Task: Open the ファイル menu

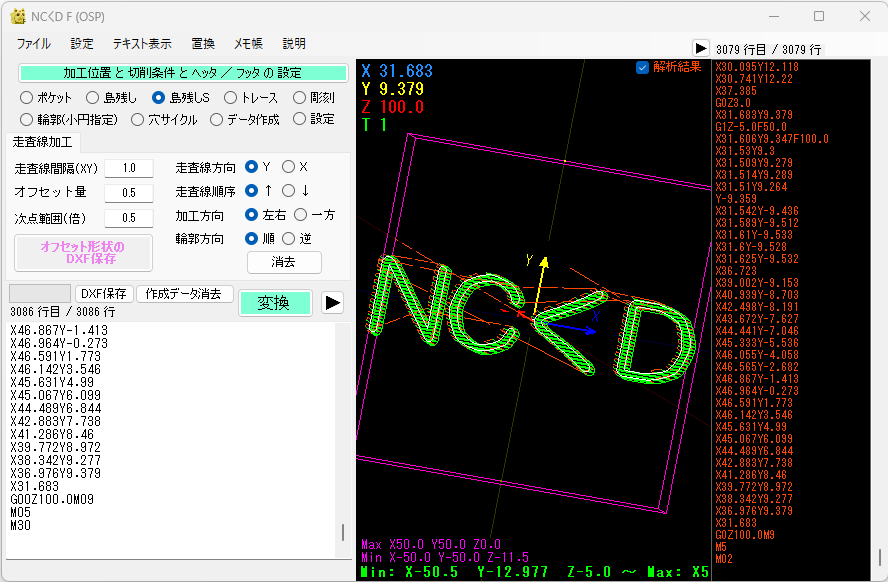Action: (34, 44)
